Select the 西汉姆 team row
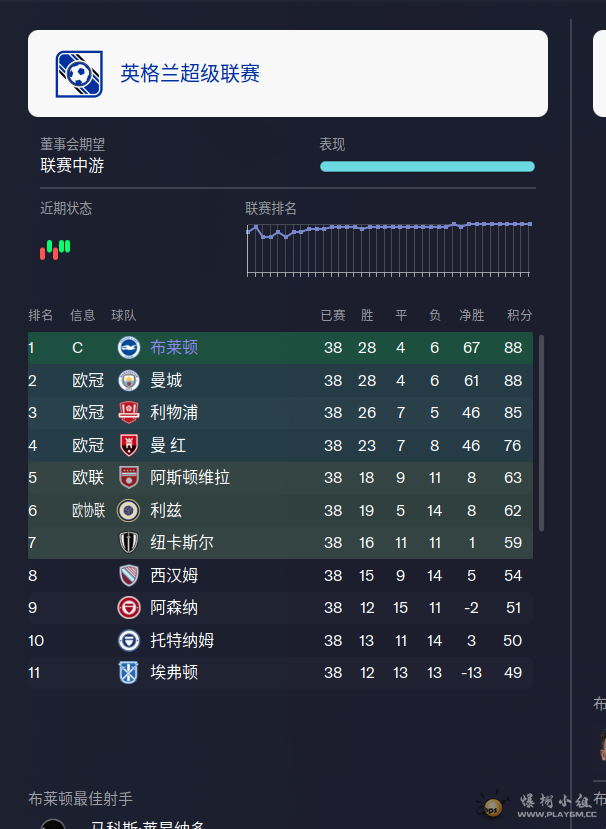This screenshot has width=606, height=829. (x=280, y=576)
